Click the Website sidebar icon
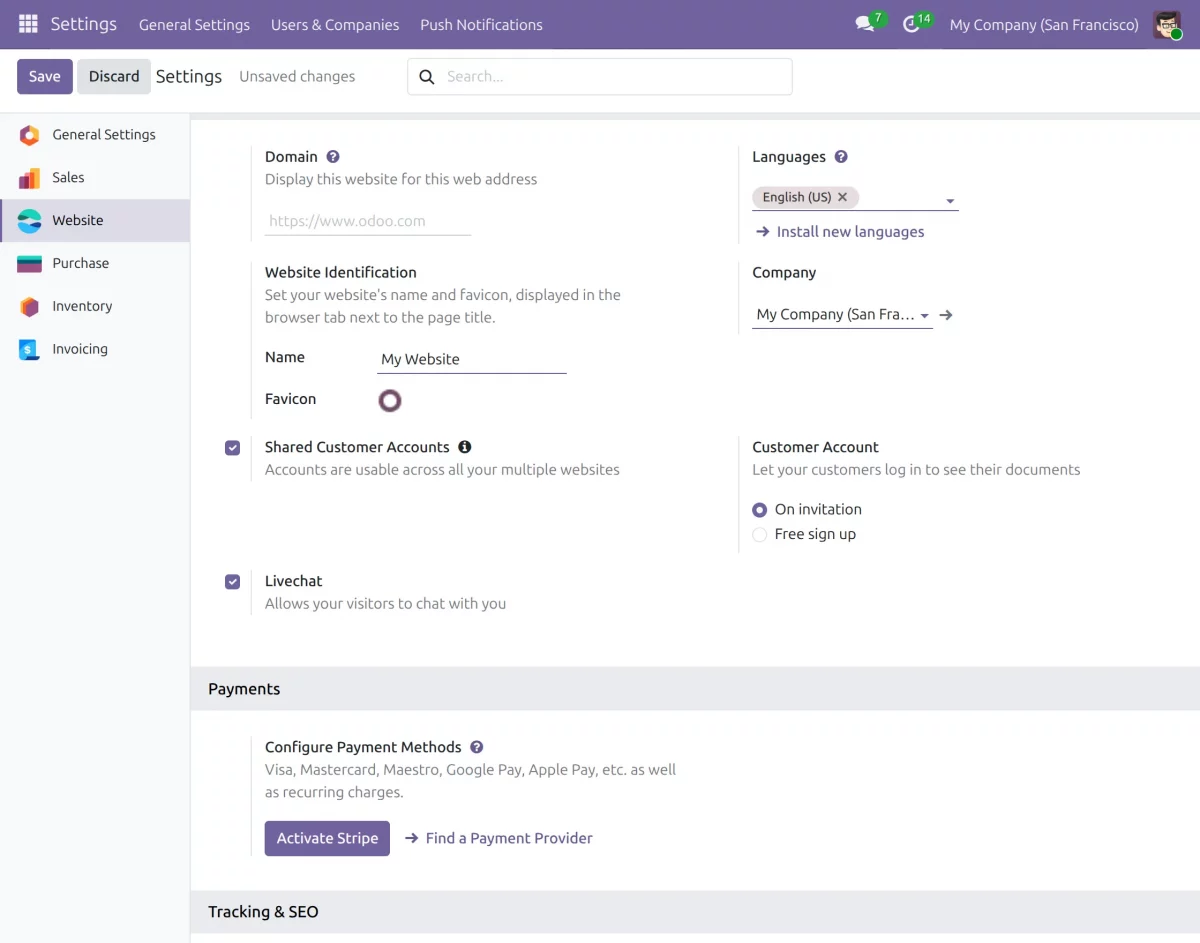Image resolution: width=1200 pixels, height=943 pixels. pos(30,221)
